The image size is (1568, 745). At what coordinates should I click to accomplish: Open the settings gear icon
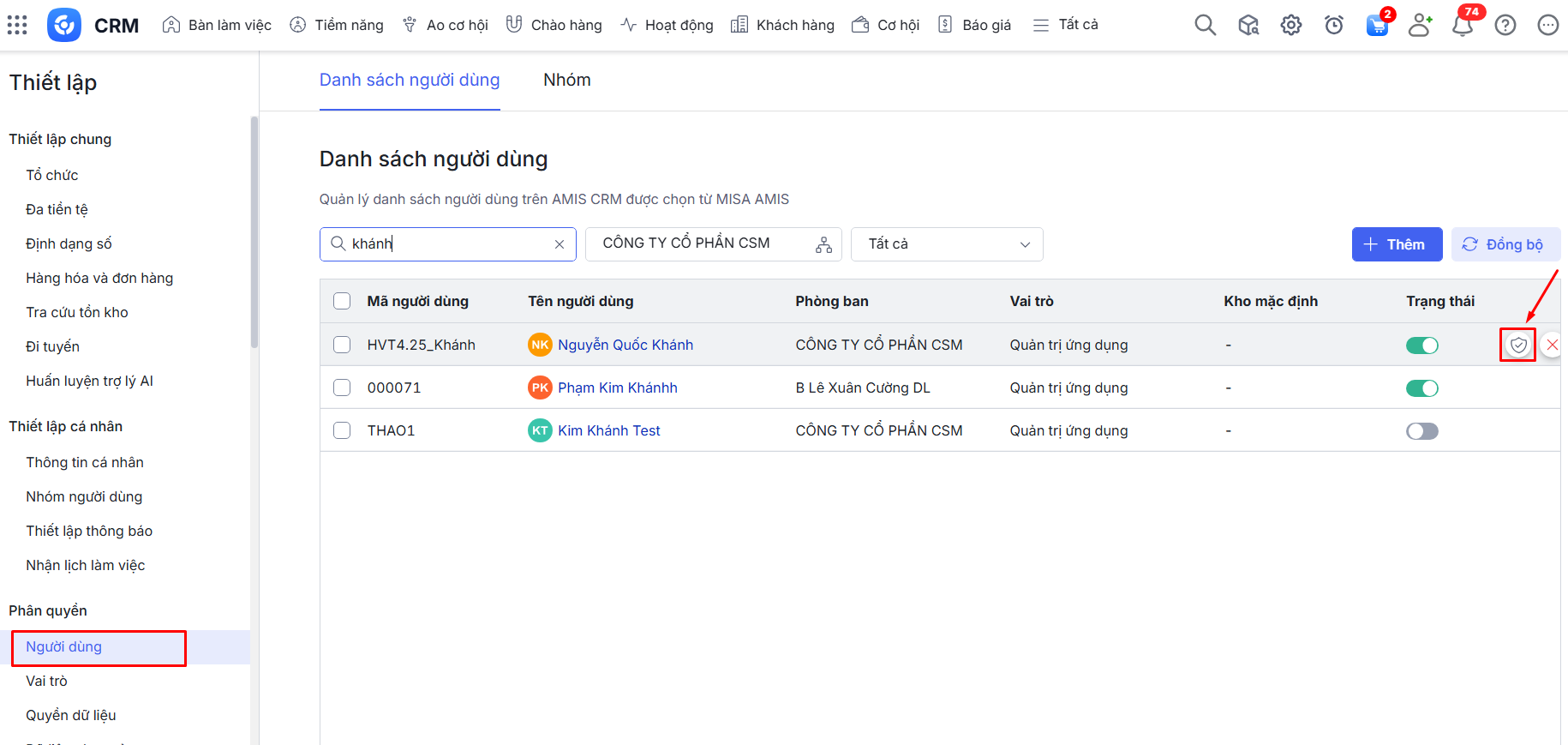click(1290, 25)
